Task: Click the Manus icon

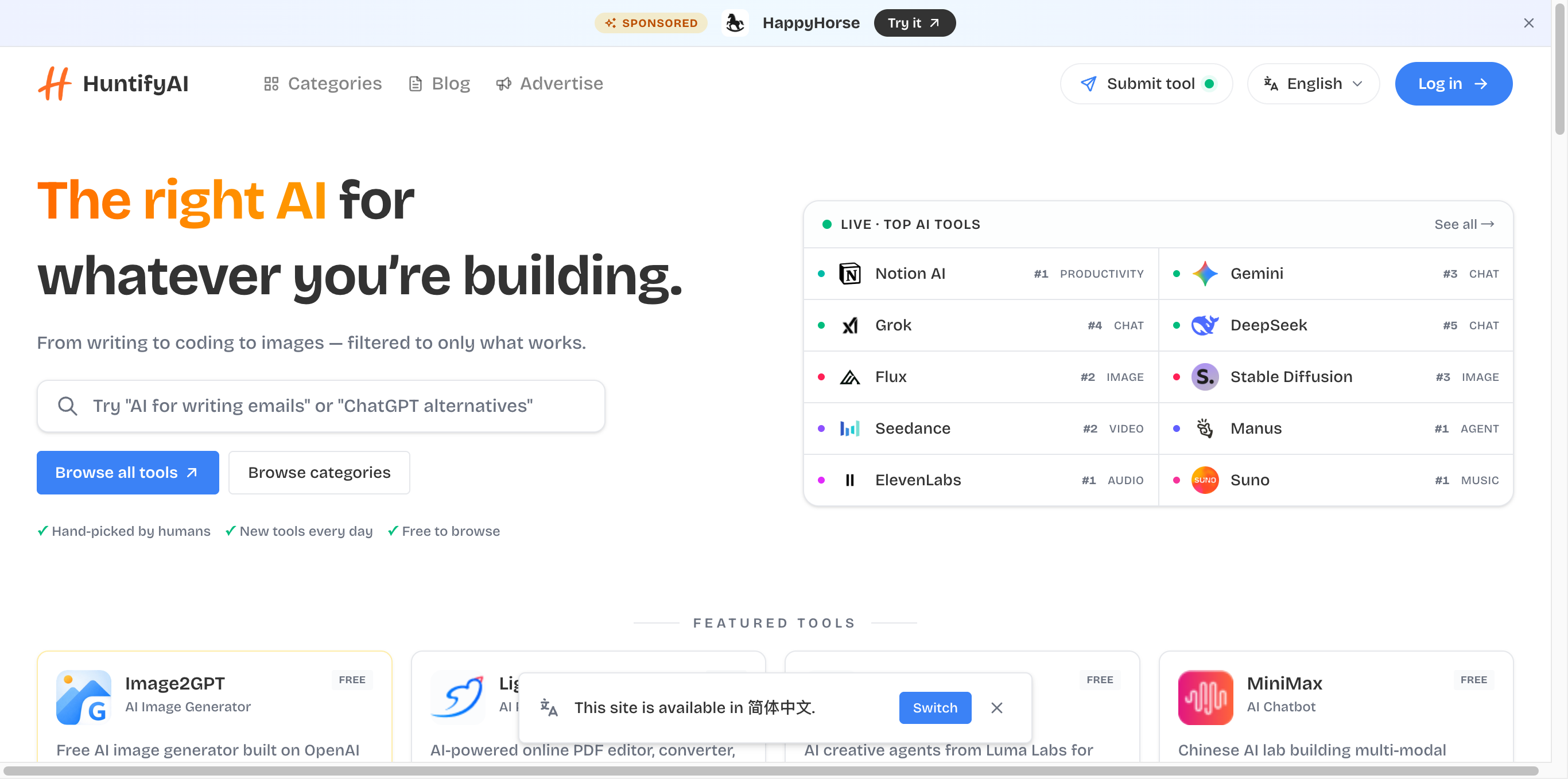Action: point(1205,429)
